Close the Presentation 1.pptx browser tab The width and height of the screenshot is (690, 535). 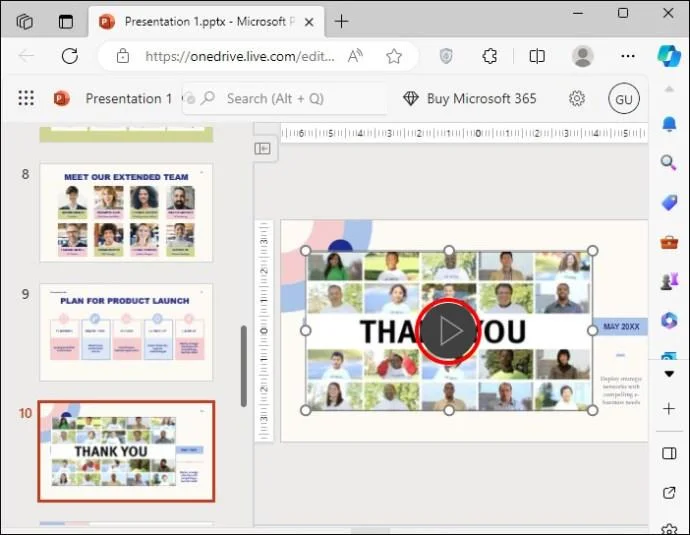point(309,22)
